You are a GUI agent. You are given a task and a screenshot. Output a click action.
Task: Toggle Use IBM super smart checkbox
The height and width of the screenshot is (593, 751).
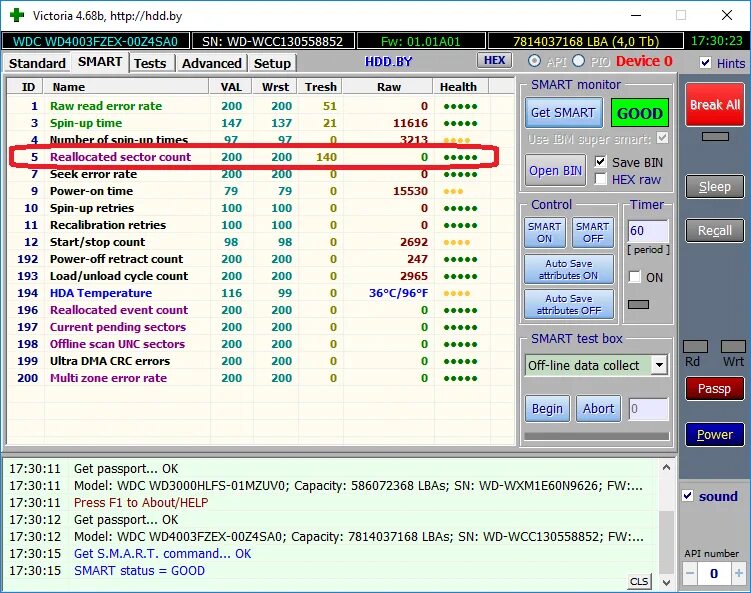pyautogui.click(x=662, y=138)
